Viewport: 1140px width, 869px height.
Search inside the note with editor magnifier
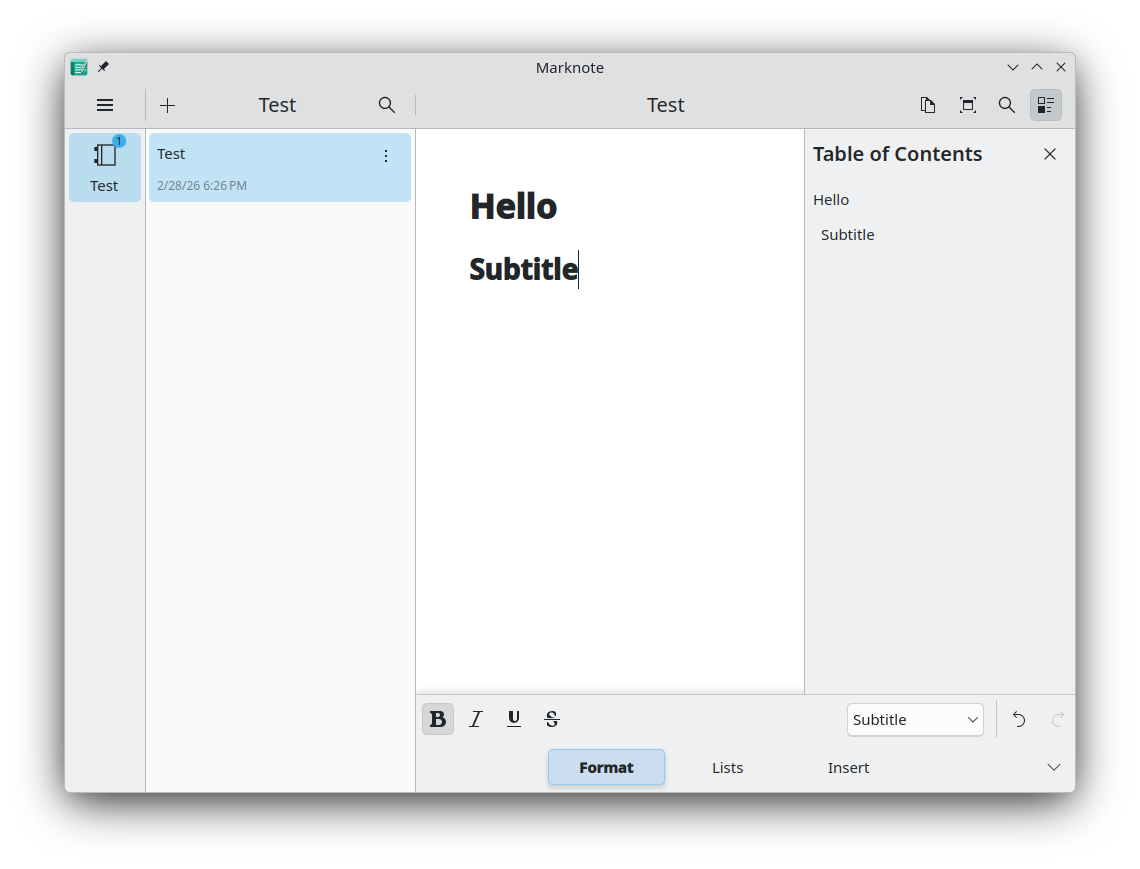tap(1007, 105)
